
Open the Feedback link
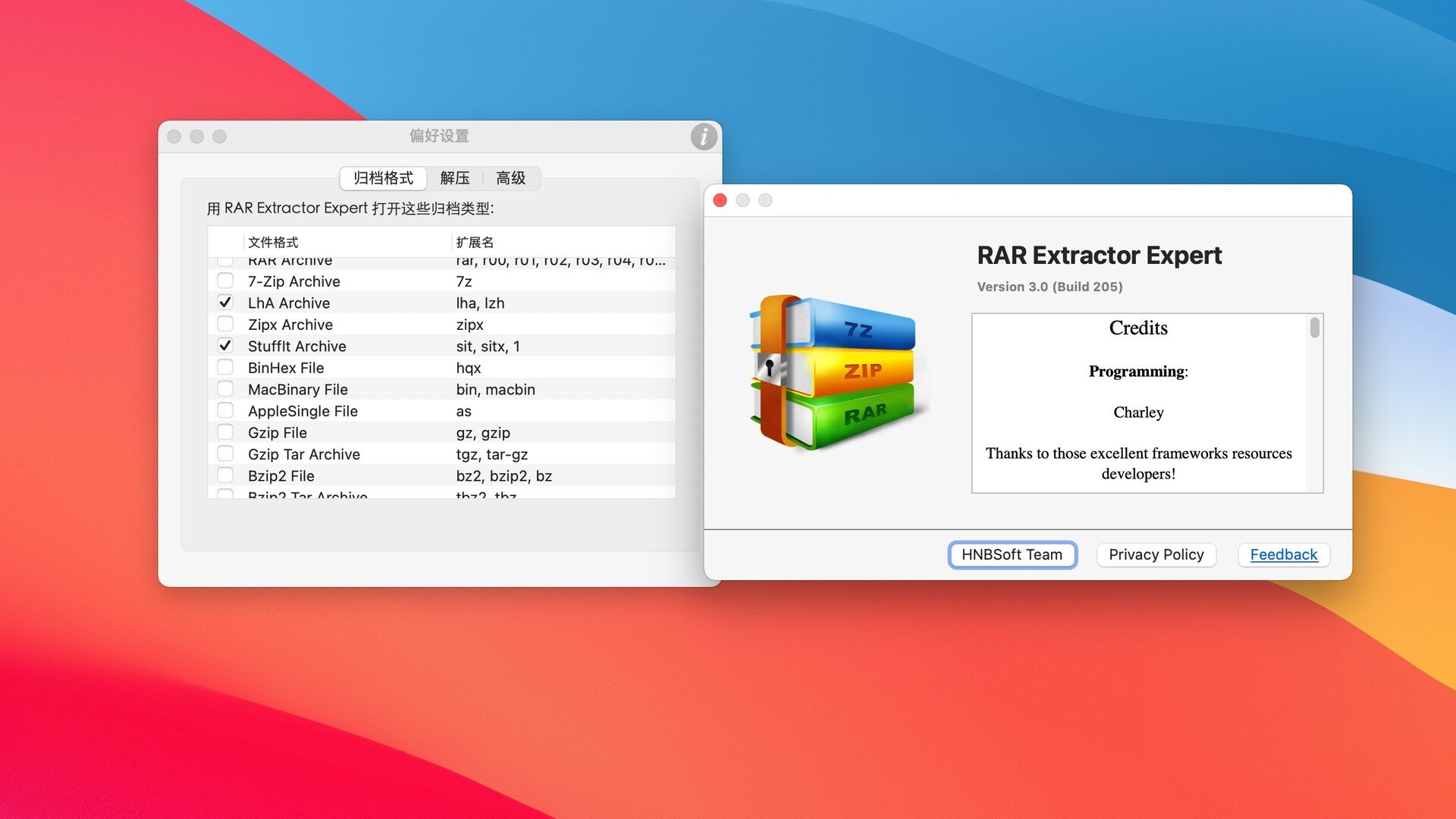(x=1283, y=554)
